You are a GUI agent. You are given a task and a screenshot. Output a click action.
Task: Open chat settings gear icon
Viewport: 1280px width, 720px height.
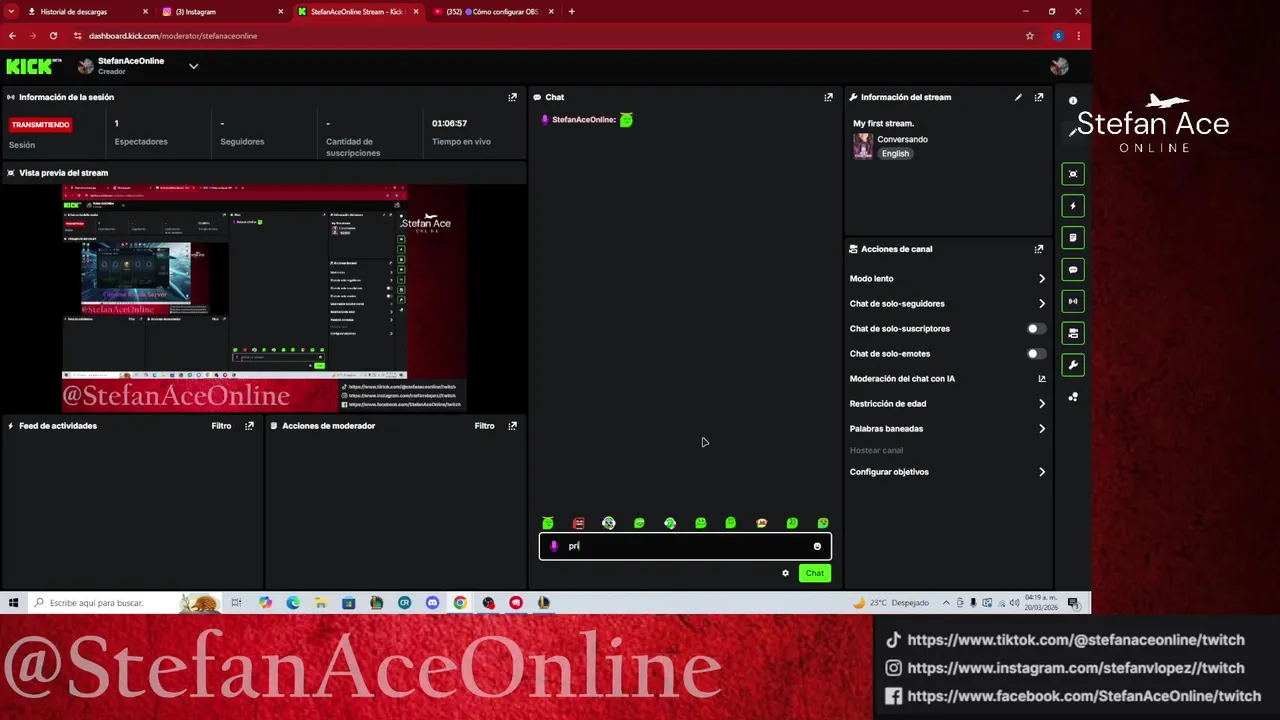click(785, 573)
